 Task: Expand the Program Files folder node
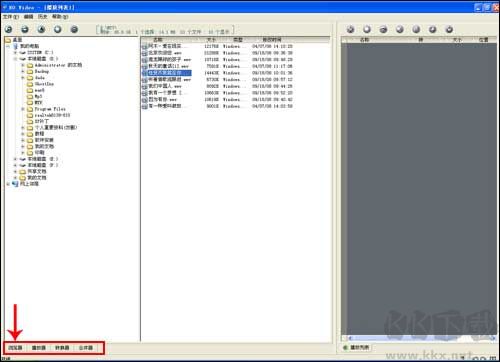(23, 109)
